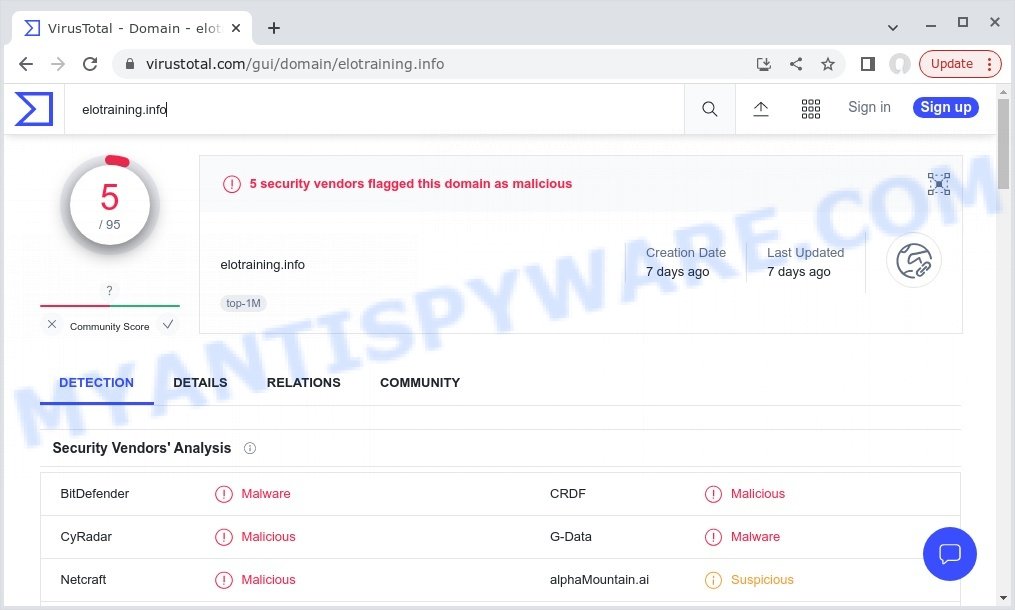
Task: Click the address bar URL
Action: point(295,64)
